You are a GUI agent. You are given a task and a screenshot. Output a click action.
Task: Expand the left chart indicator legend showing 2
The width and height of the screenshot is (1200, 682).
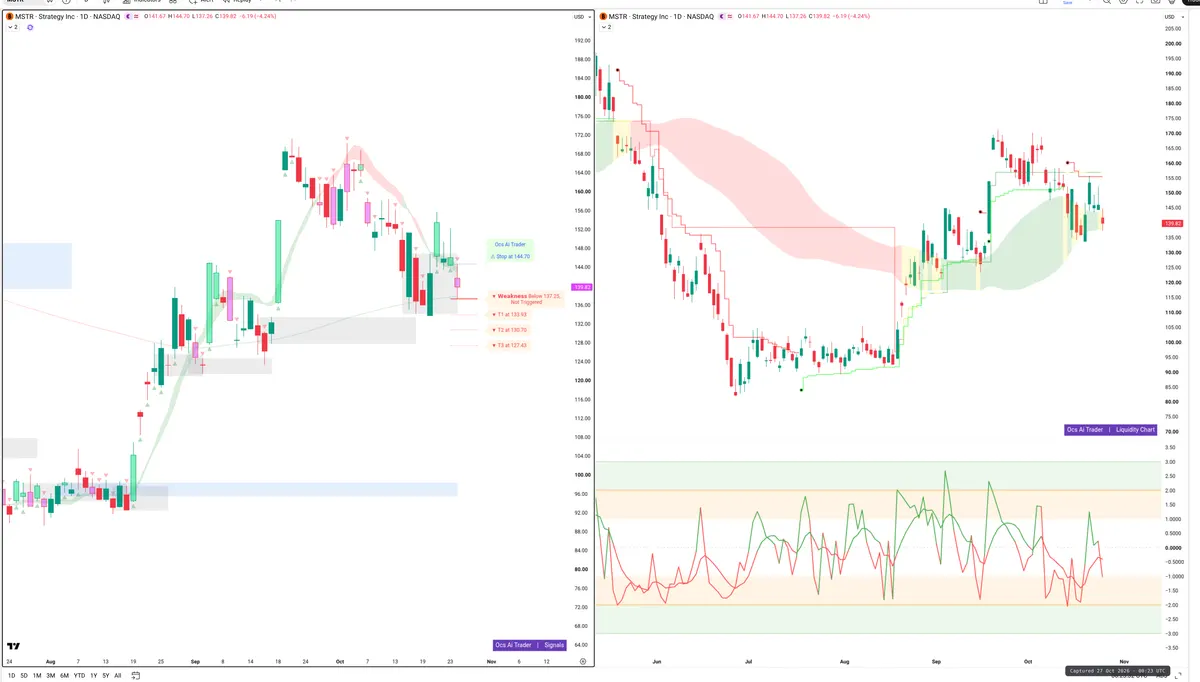[13, 27]
